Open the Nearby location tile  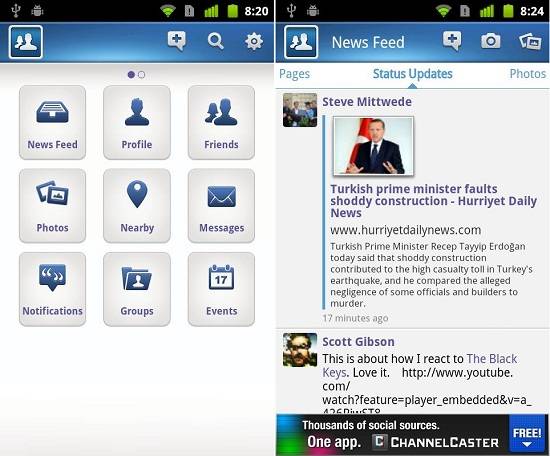coord(137,206)
